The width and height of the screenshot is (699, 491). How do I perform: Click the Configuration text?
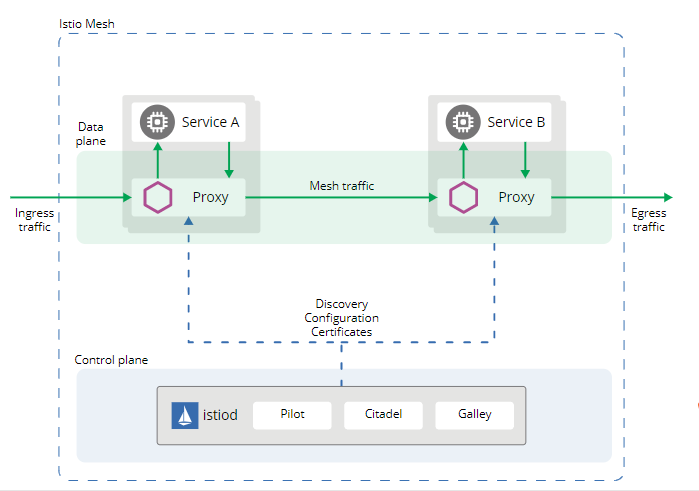point(341,318)
